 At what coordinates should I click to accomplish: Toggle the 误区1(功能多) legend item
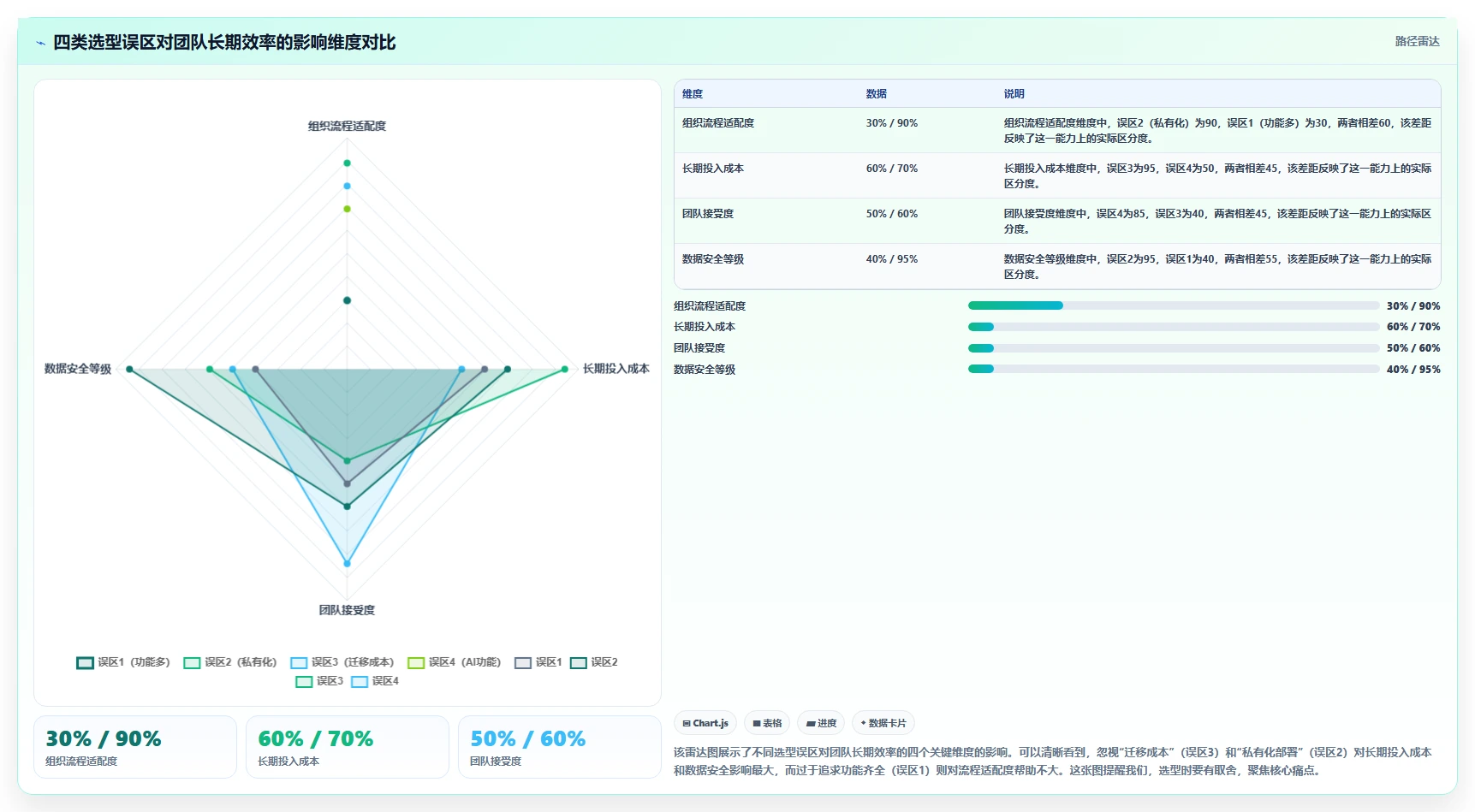pos(123,662)
